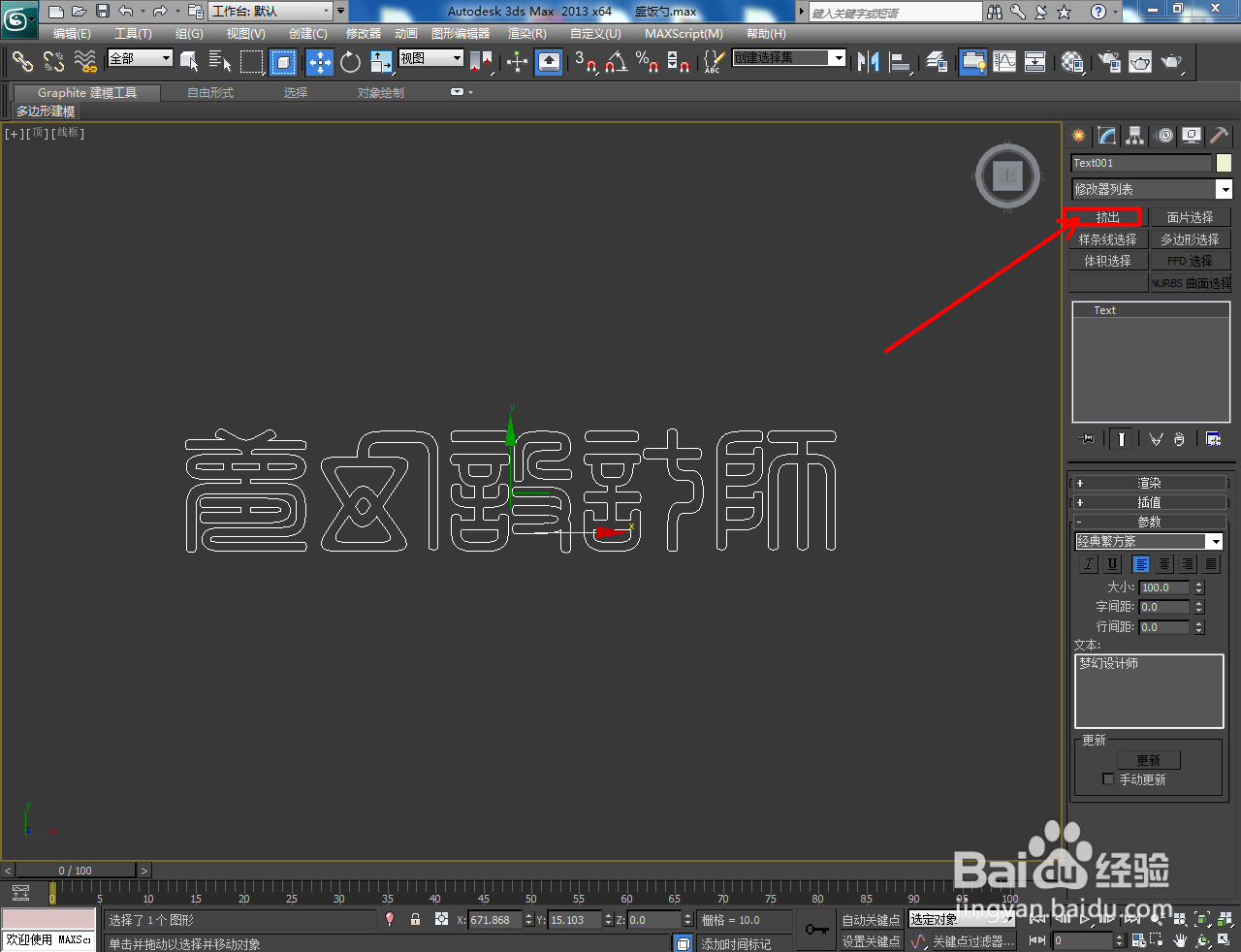Click the Pin Stack icon
The width and height of the screenshot is (1241, 952).
pos(1087,439)
